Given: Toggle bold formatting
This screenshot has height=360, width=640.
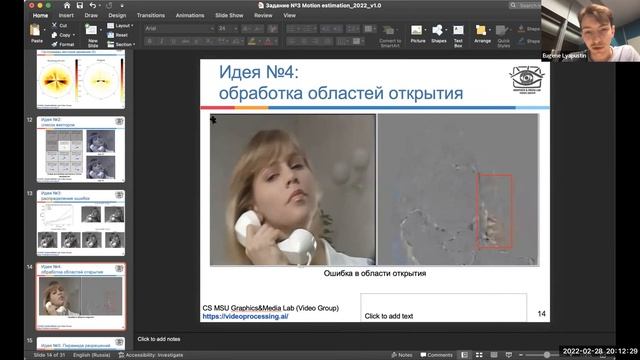Looking at the screenshot, I should coord(150,42).
